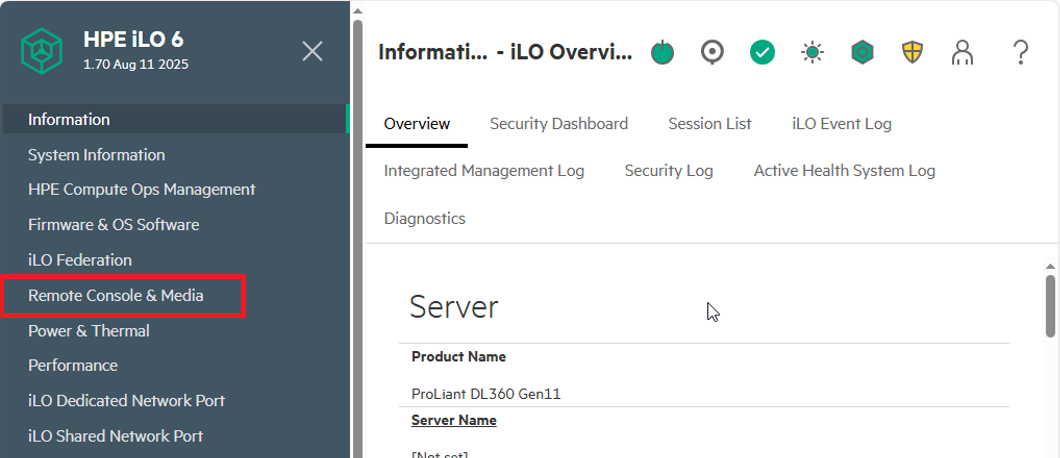Screen dimensions: 1060x458
Task: Select Power & Thermal in sidebar
Action: (x=89, y=331)
